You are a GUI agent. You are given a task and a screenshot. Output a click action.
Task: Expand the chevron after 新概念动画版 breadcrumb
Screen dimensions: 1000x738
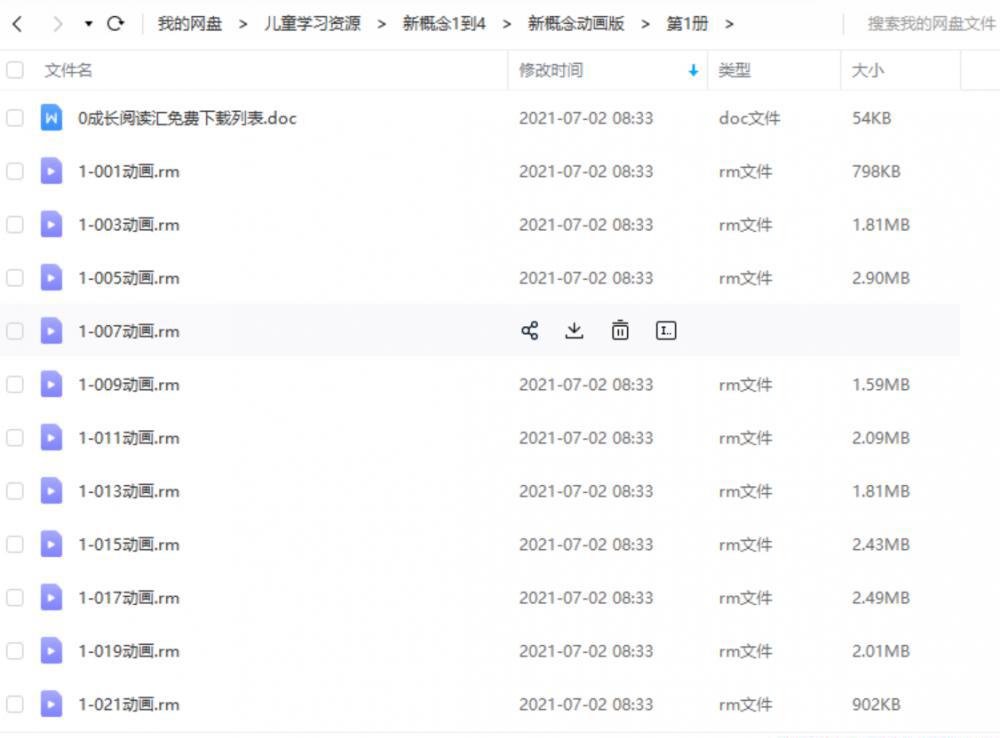click(645, 24)
